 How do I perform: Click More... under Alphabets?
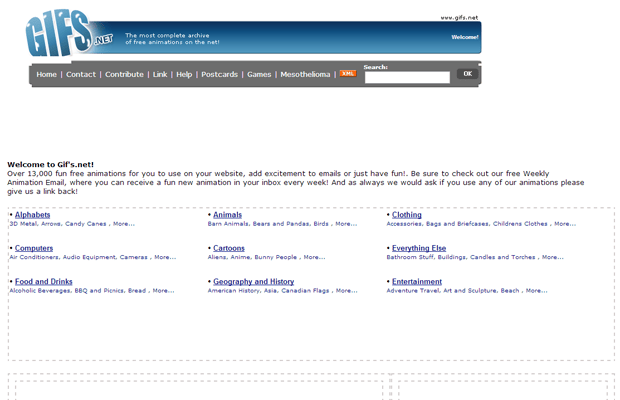click(124, 224)
